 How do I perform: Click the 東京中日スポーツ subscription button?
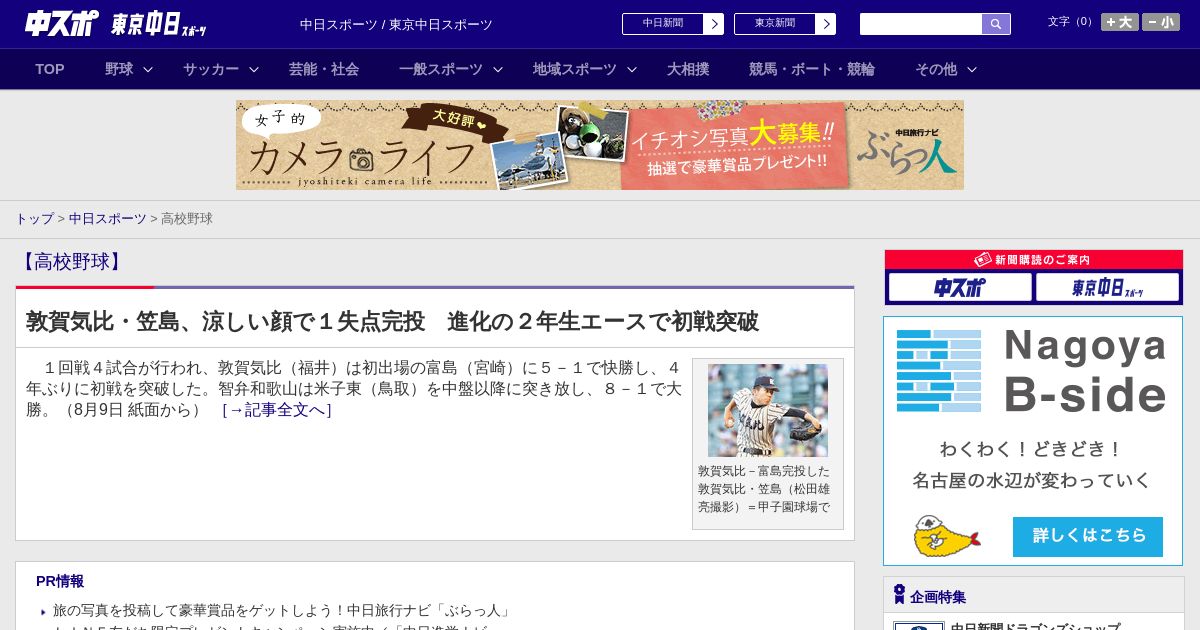(1107, 288)
